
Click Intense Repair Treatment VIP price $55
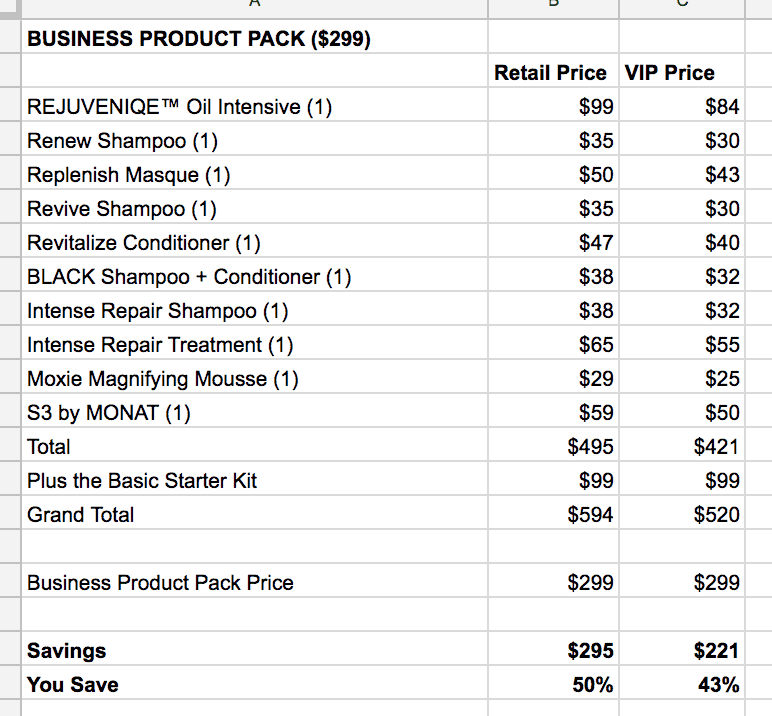722,345
